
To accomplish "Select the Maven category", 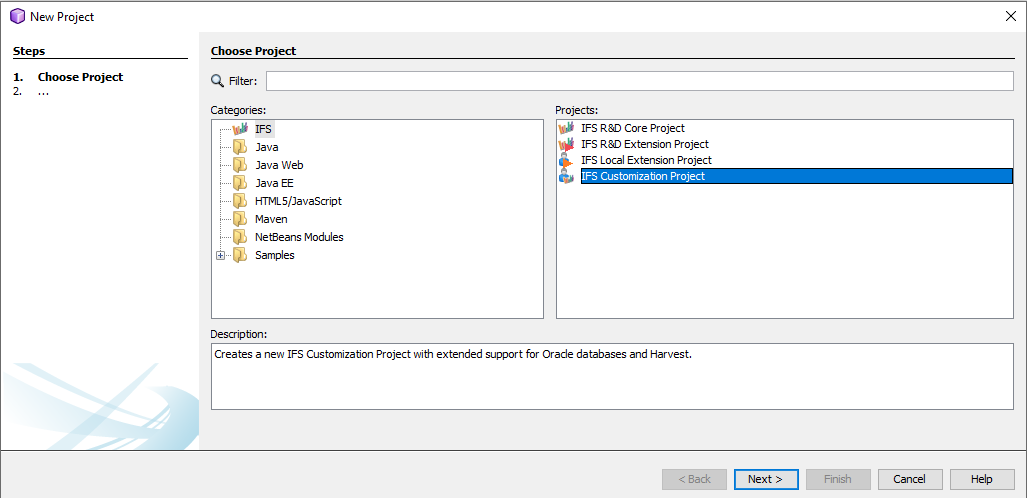I will tap(271, 219).
